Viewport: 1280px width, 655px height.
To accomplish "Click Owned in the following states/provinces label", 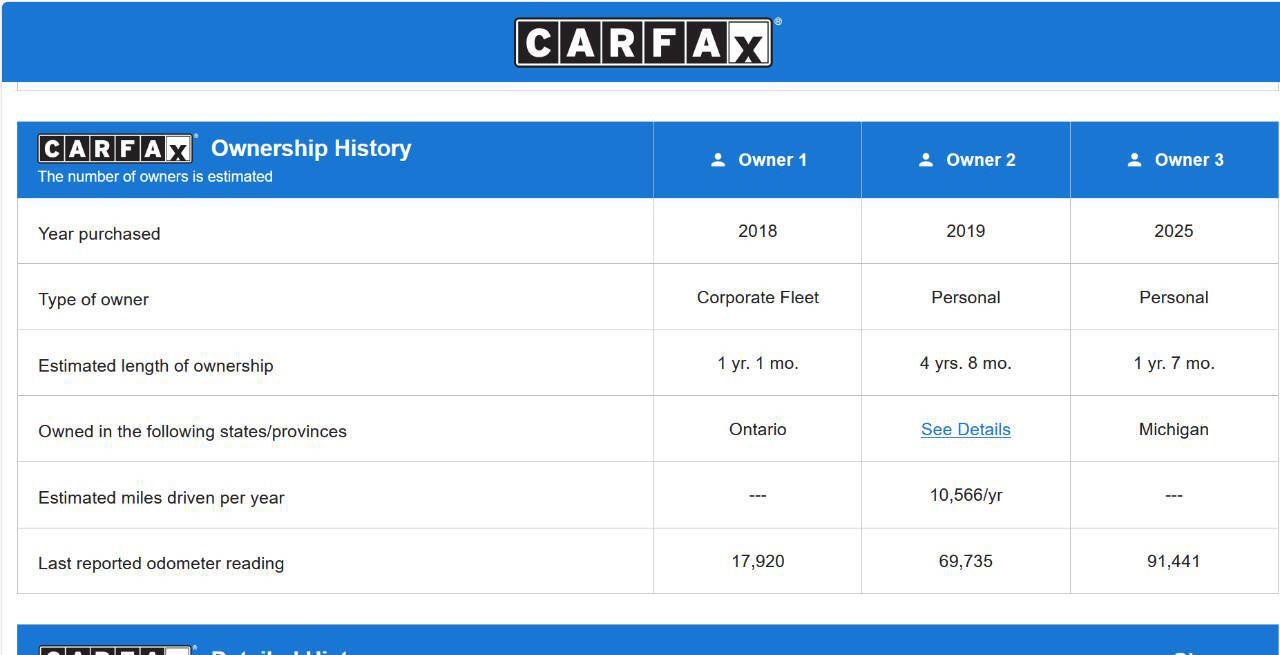I will coord(192,432).
